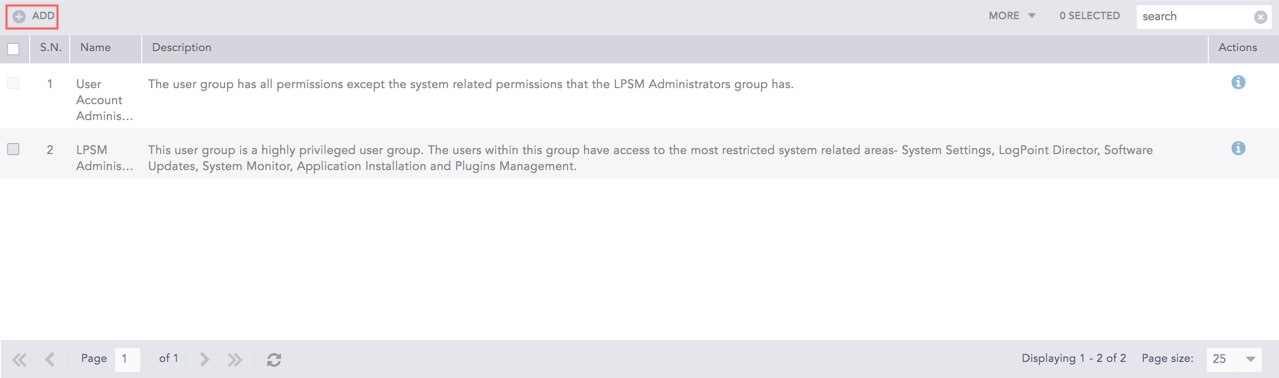The height and width of the screenshot is (378, 1279).
Task: Click serial number 2 cell
Action: click(50, 150)
